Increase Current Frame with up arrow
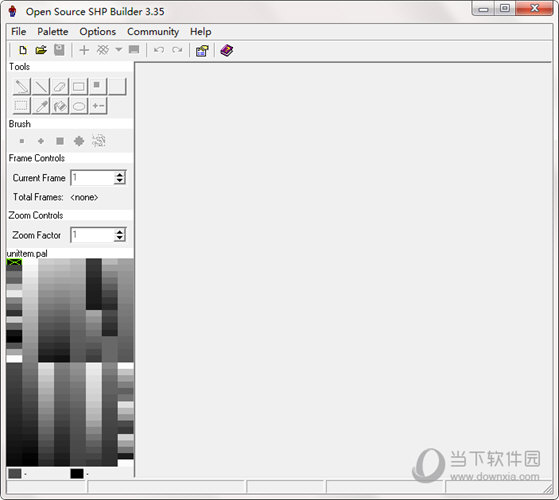 click(x=120, y=175)
